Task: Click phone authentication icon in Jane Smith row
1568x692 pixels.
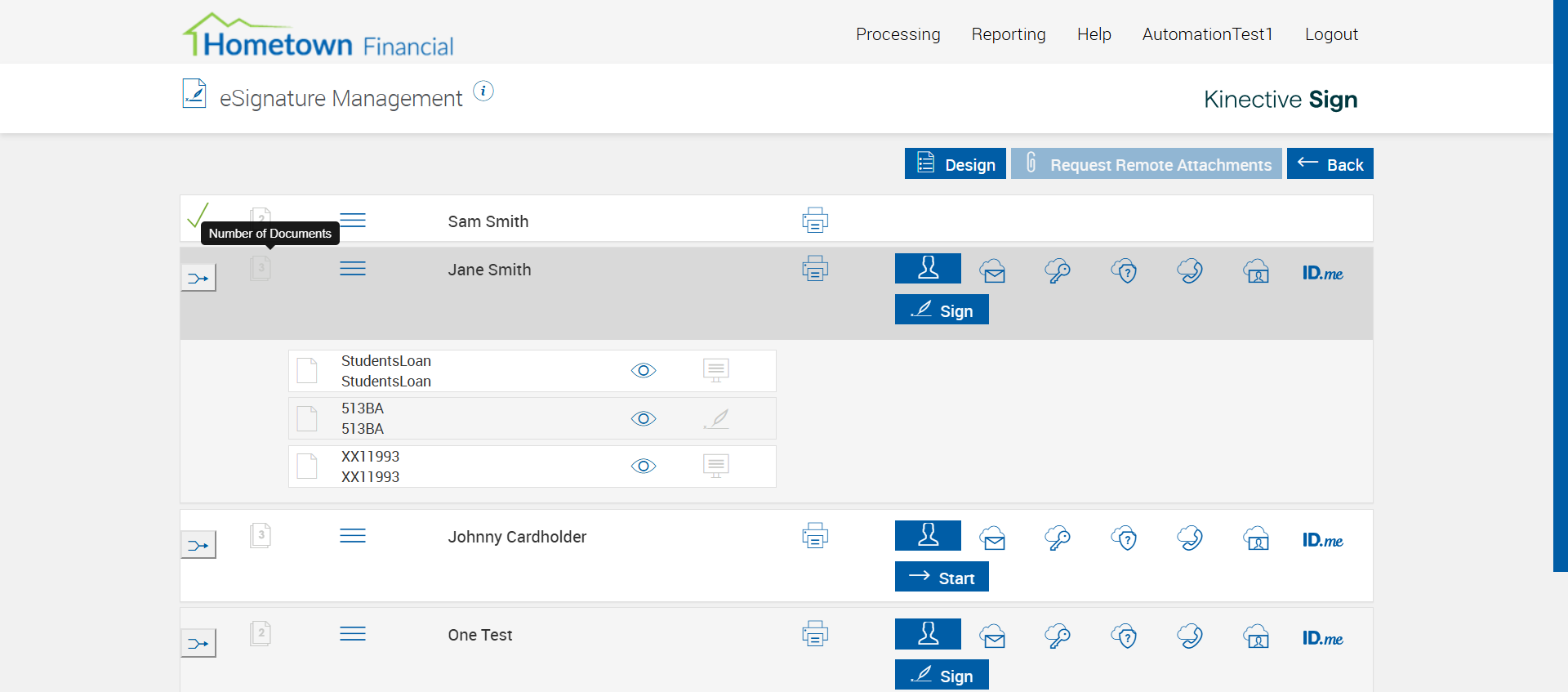Action: click(x=1190, y=271)
